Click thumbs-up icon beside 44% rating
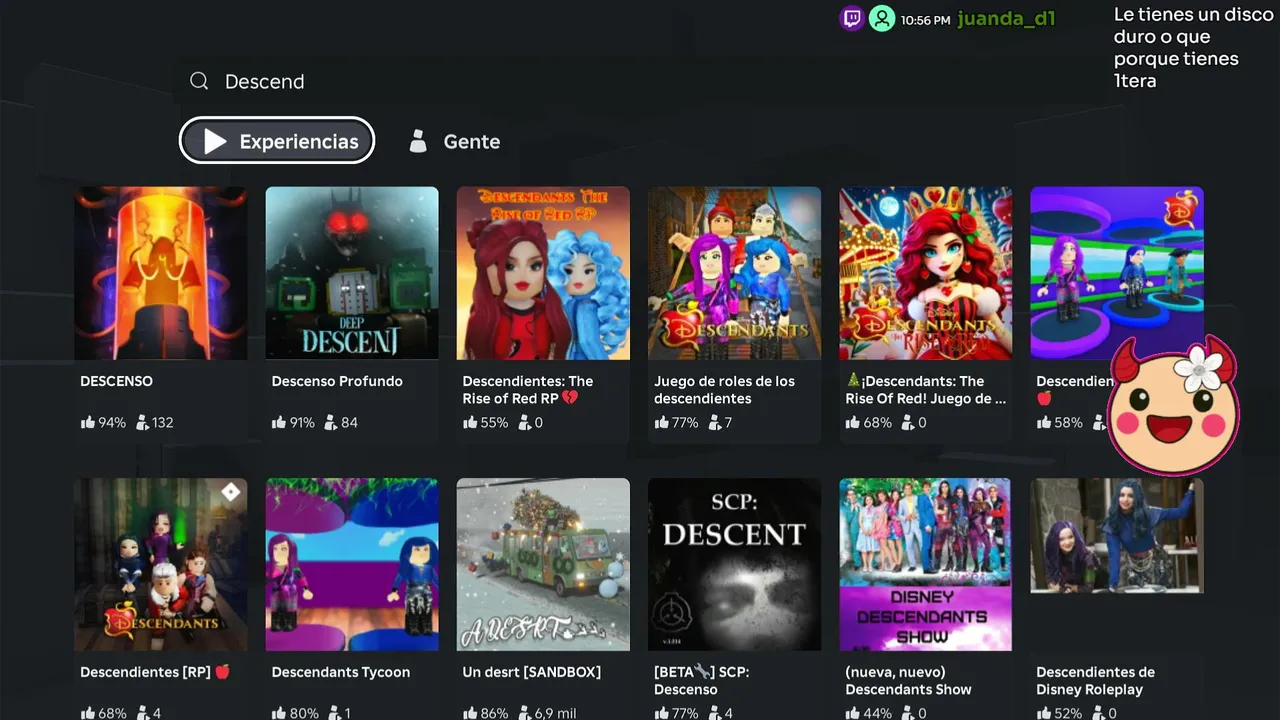This screenshot has height=720, width=1280. click(x=853, y=713)
